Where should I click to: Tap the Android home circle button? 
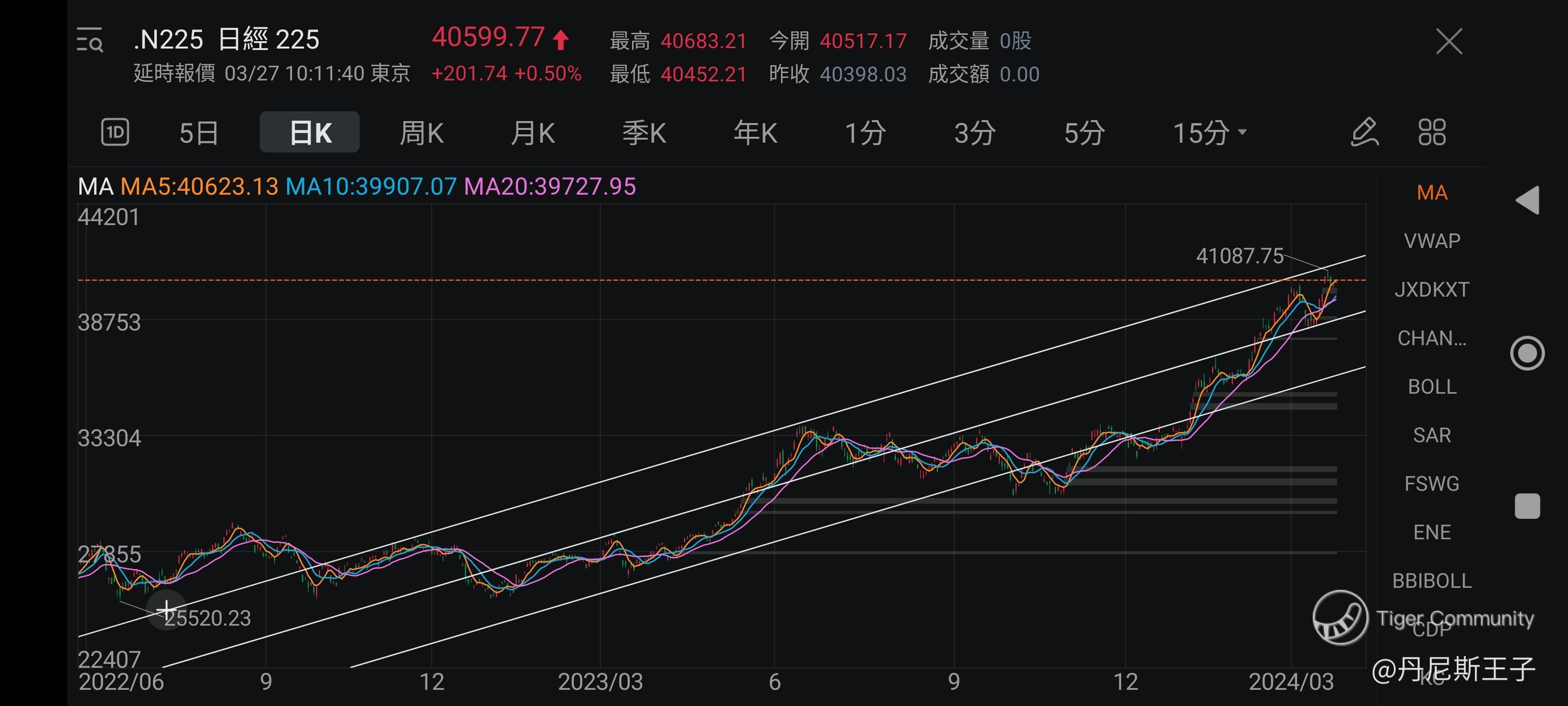[1527, 353]
